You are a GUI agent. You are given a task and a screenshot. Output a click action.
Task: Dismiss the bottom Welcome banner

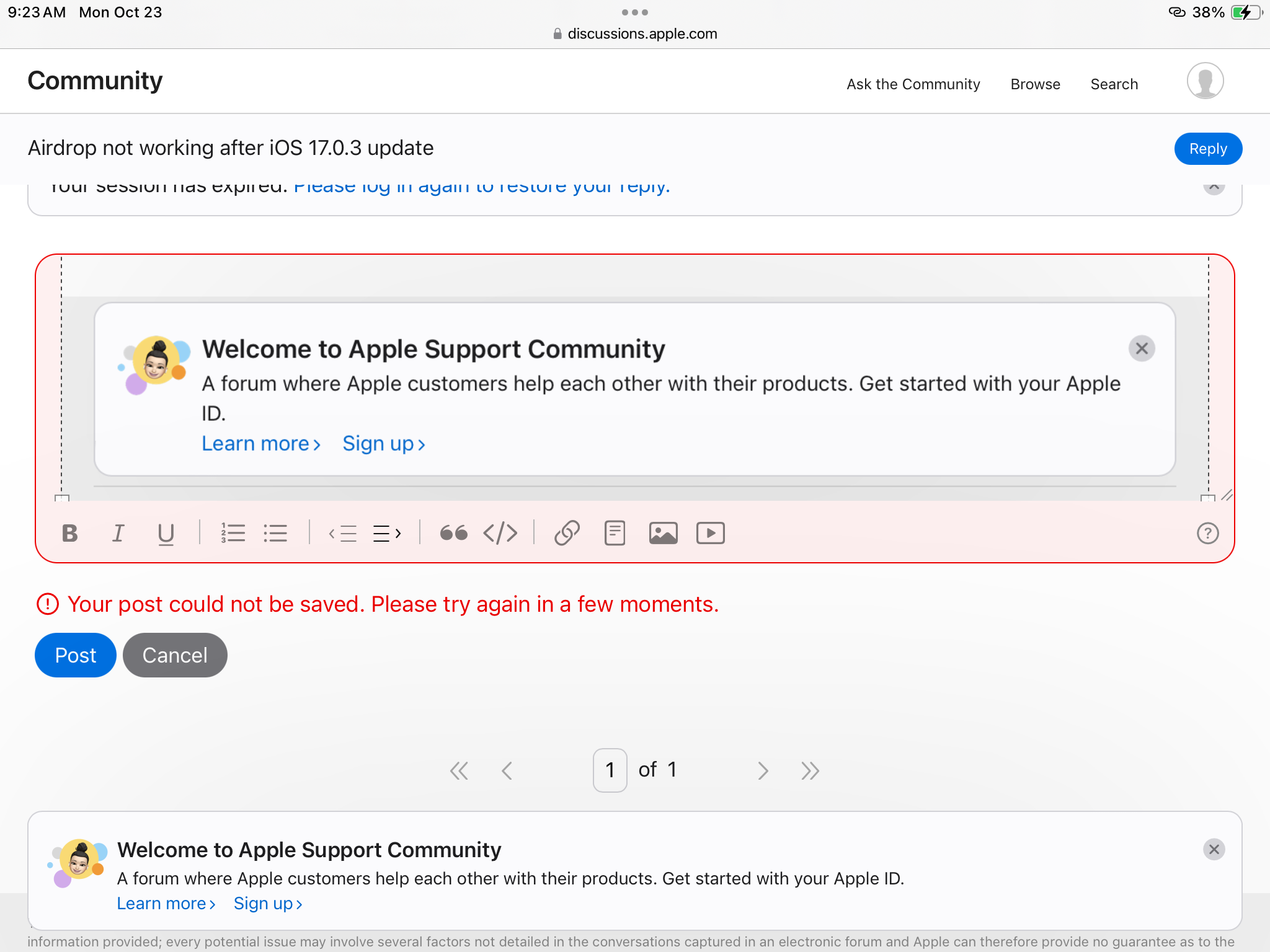1214,849
